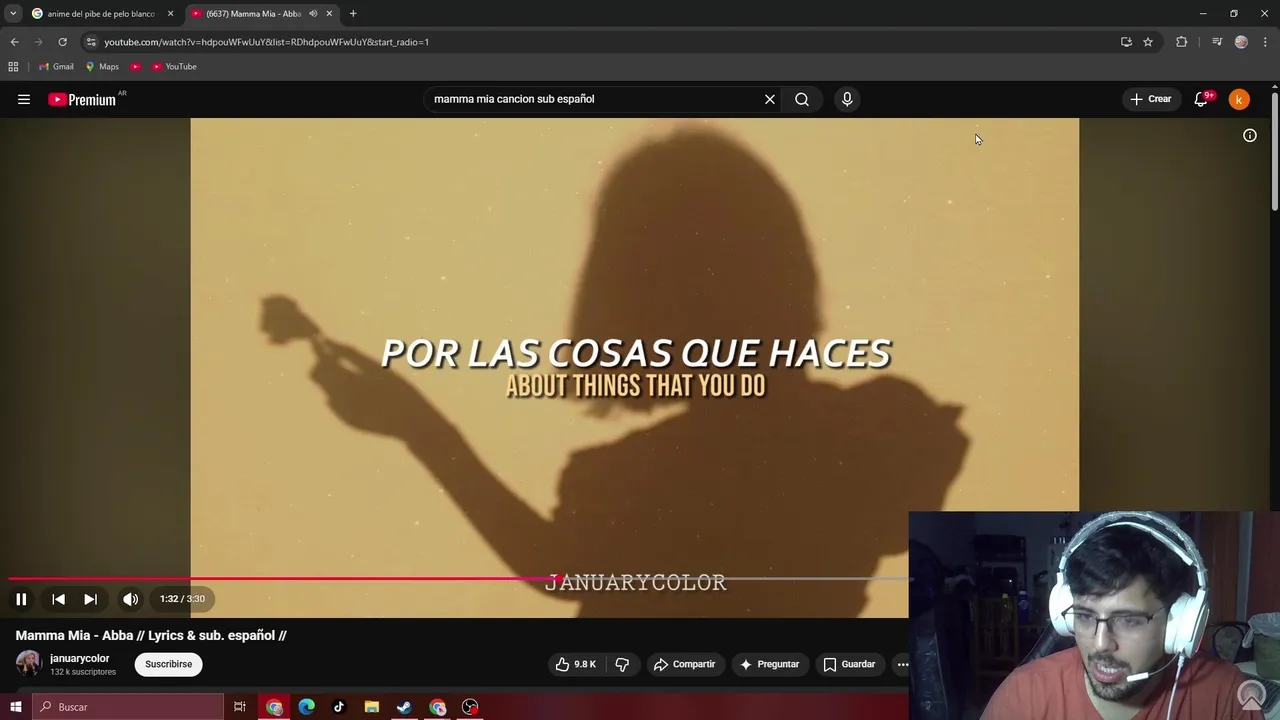Go back with the browser back arrow
This screenshot has width=1280, height=720.
pos(14,42)
